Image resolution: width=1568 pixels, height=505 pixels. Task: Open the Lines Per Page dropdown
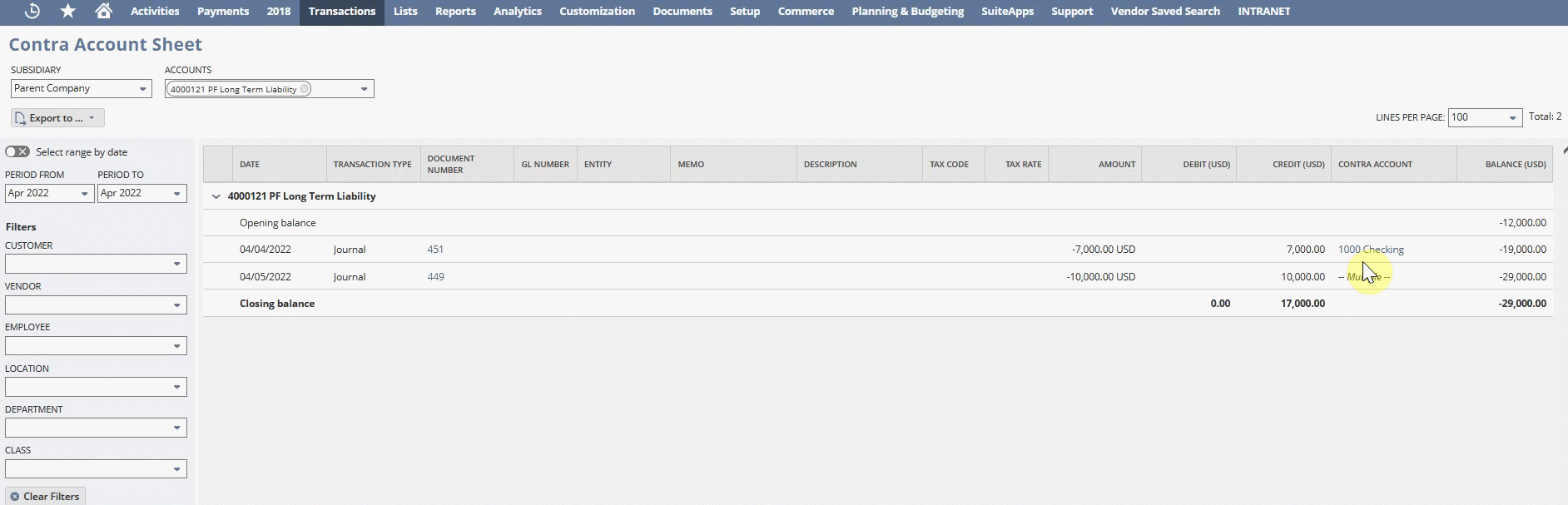coord(1486,117)
